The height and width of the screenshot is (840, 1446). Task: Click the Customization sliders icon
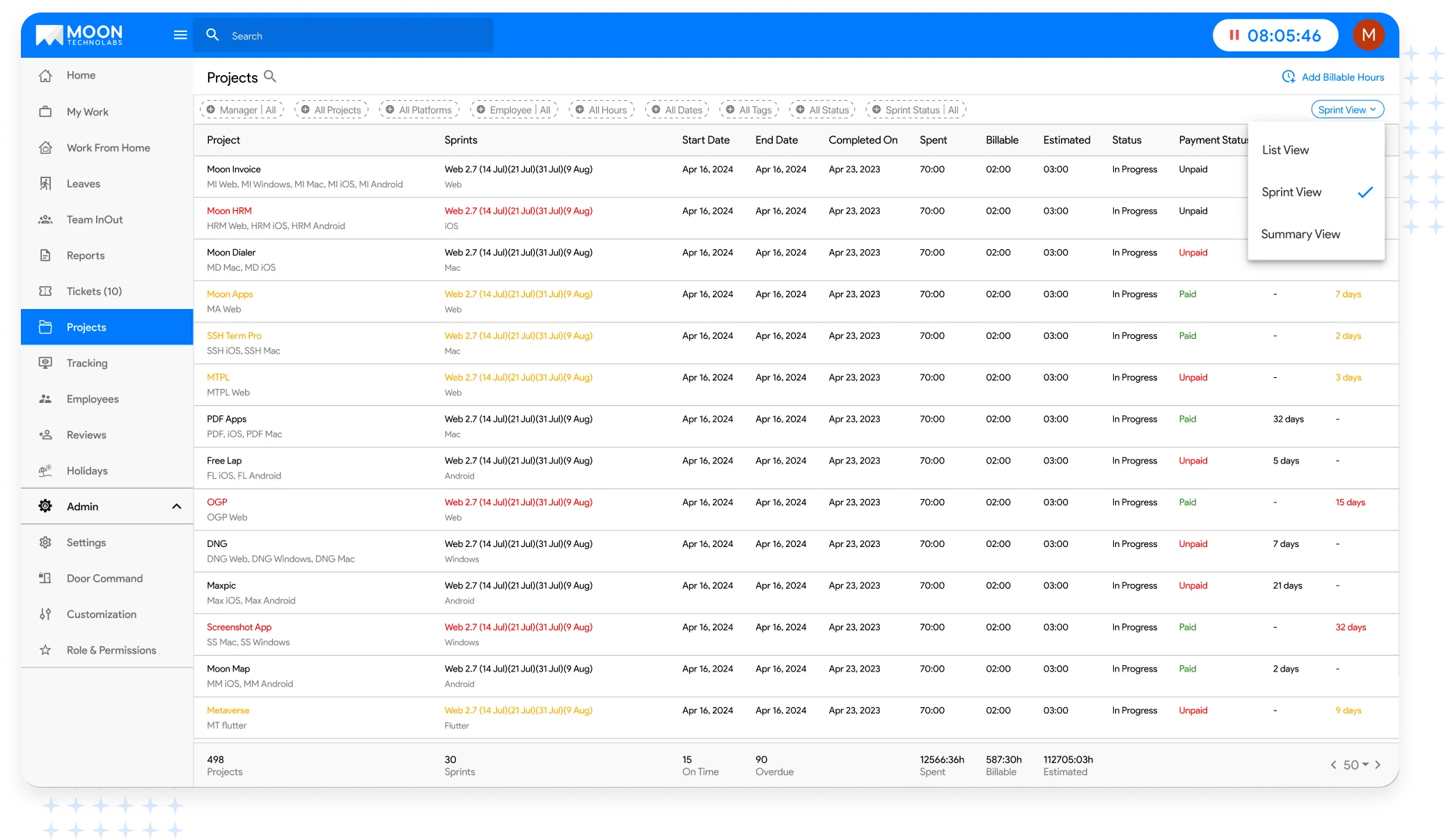pos(45,614)
